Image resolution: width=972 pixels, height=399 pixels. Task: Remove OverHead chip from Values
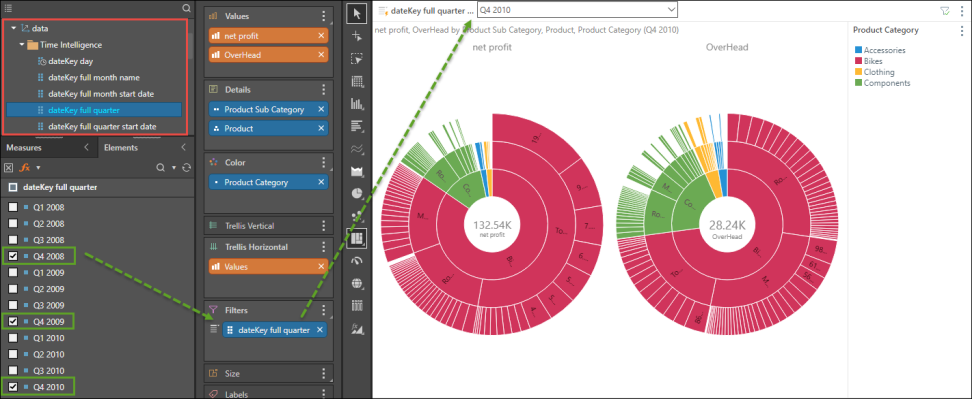[321, 55]
